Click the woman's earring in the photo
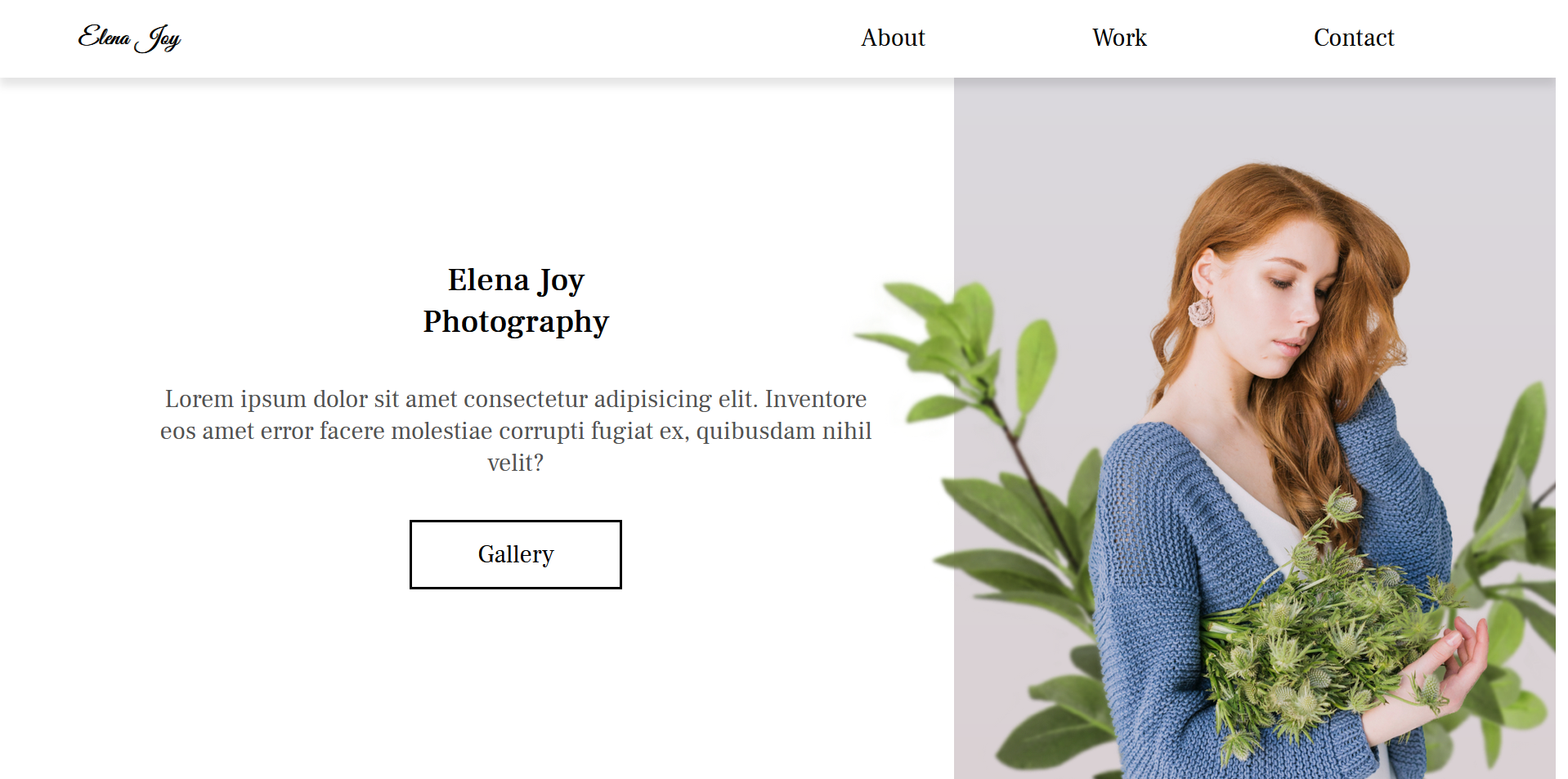This screenshot has width=1568, height=779. click(x=1201, y=311)
